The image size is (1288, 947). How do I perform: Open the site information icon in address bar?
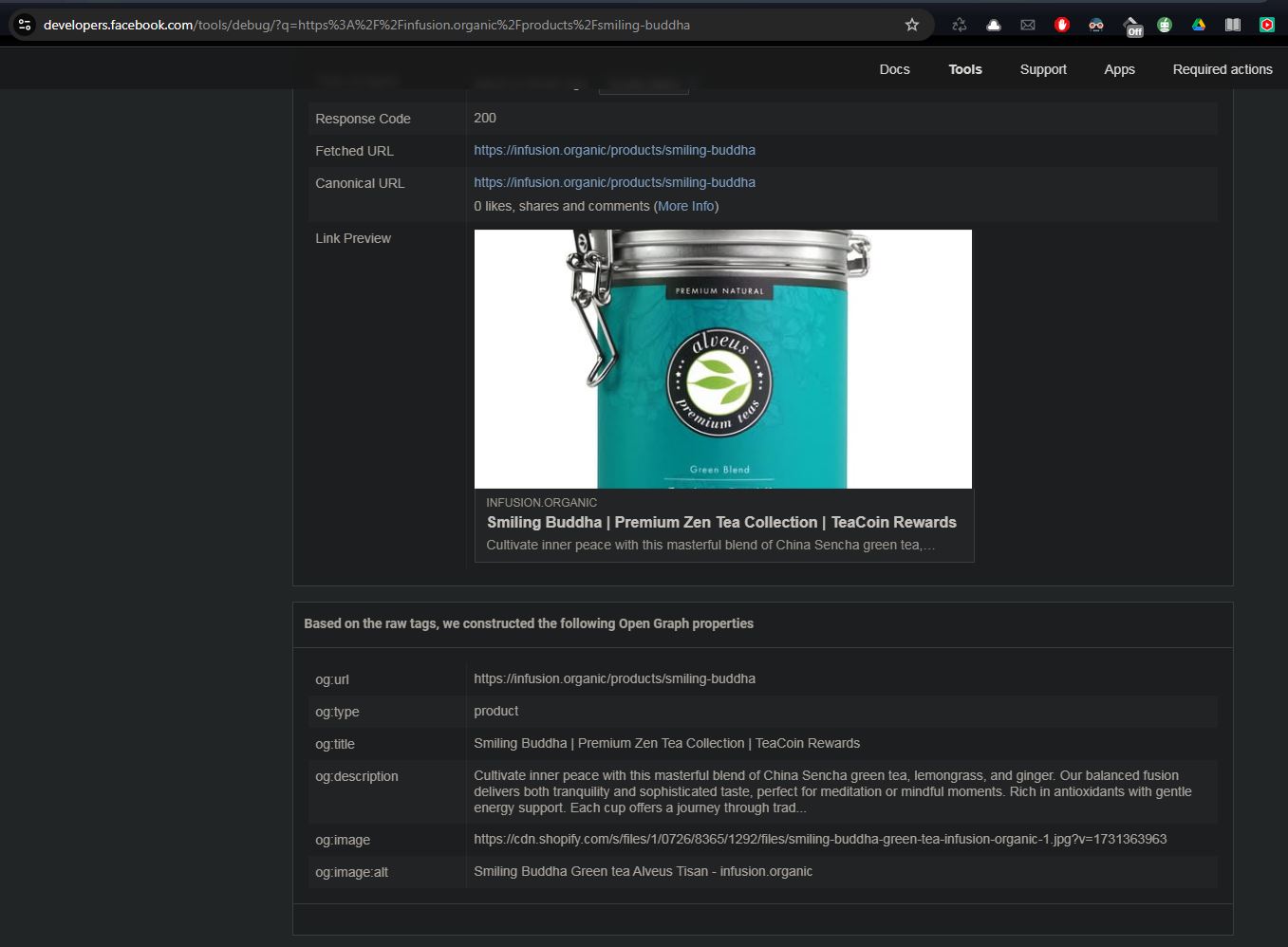tap(26, 25)
